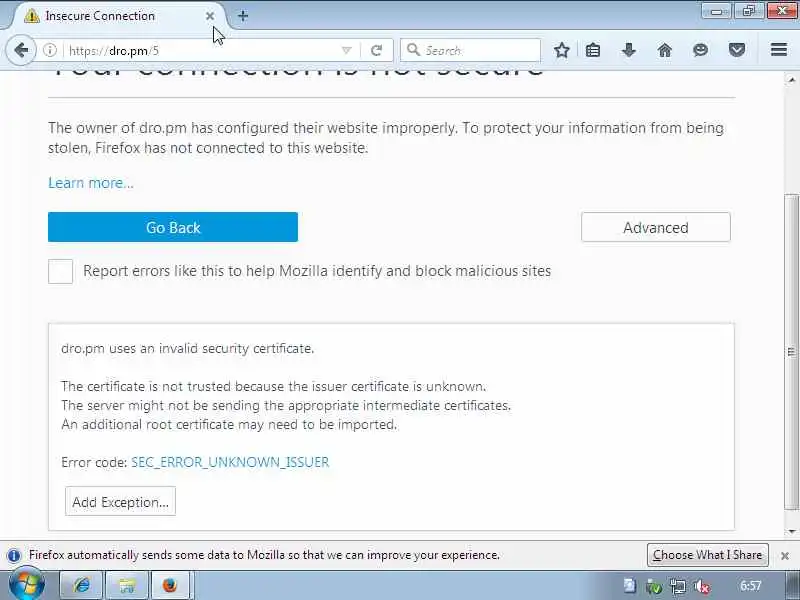Click the Firefox back arrow button
Screen dimensions: 800x600
[21, 50]
